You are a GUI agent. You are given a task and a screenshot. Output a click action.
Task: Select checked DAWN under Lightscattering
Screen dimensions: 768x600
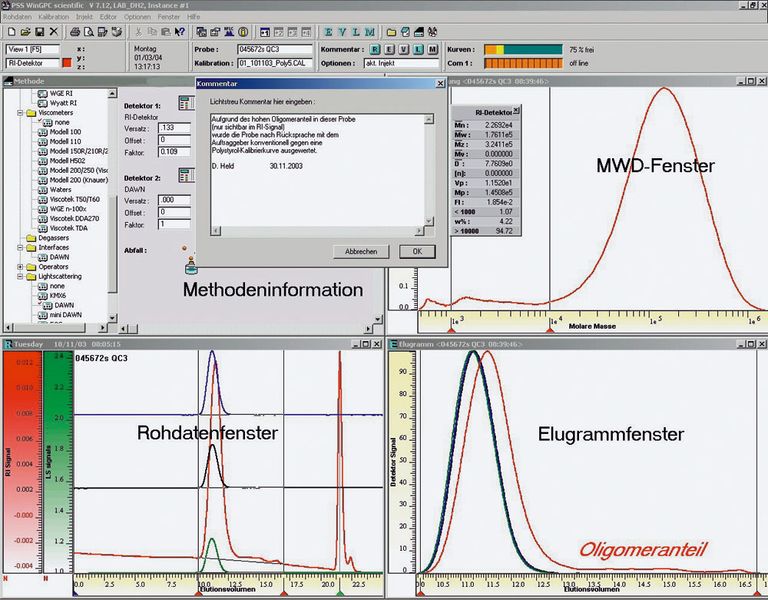pos(64,305)
